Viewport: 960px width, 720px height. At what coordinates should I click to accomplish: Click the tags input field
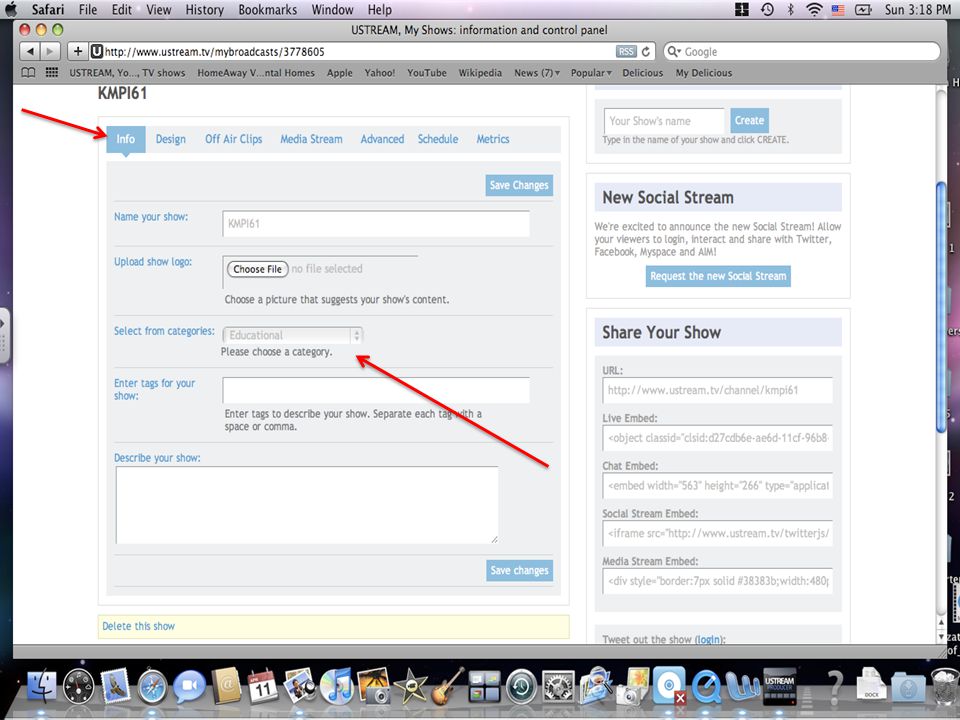376,390
